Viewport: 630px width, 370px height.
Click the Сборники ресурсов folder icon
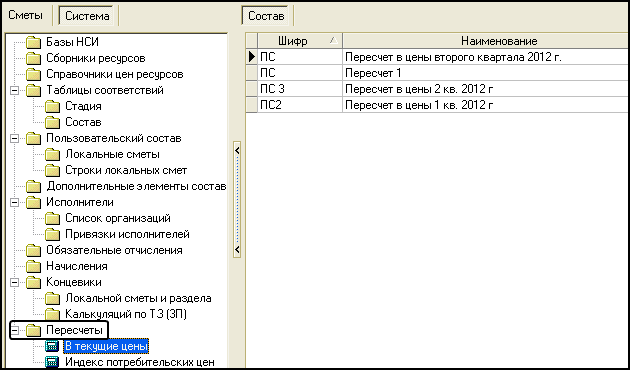[34, 58]
